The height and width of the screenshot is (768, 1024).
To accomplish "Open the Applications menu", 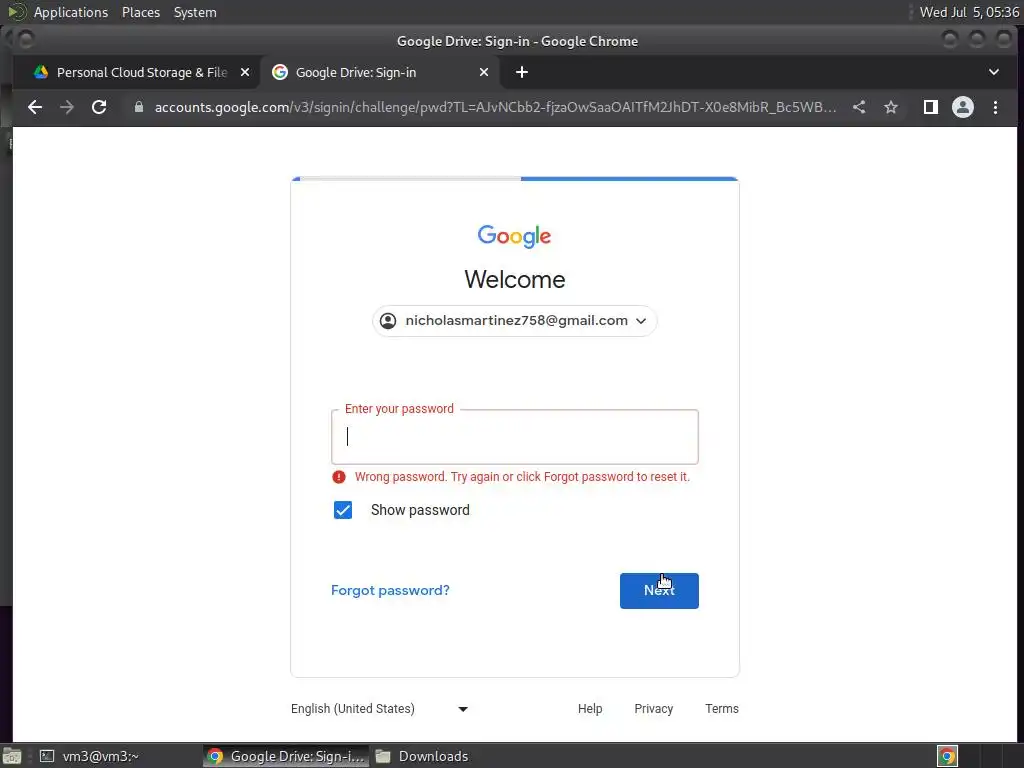I will [71, 12].
